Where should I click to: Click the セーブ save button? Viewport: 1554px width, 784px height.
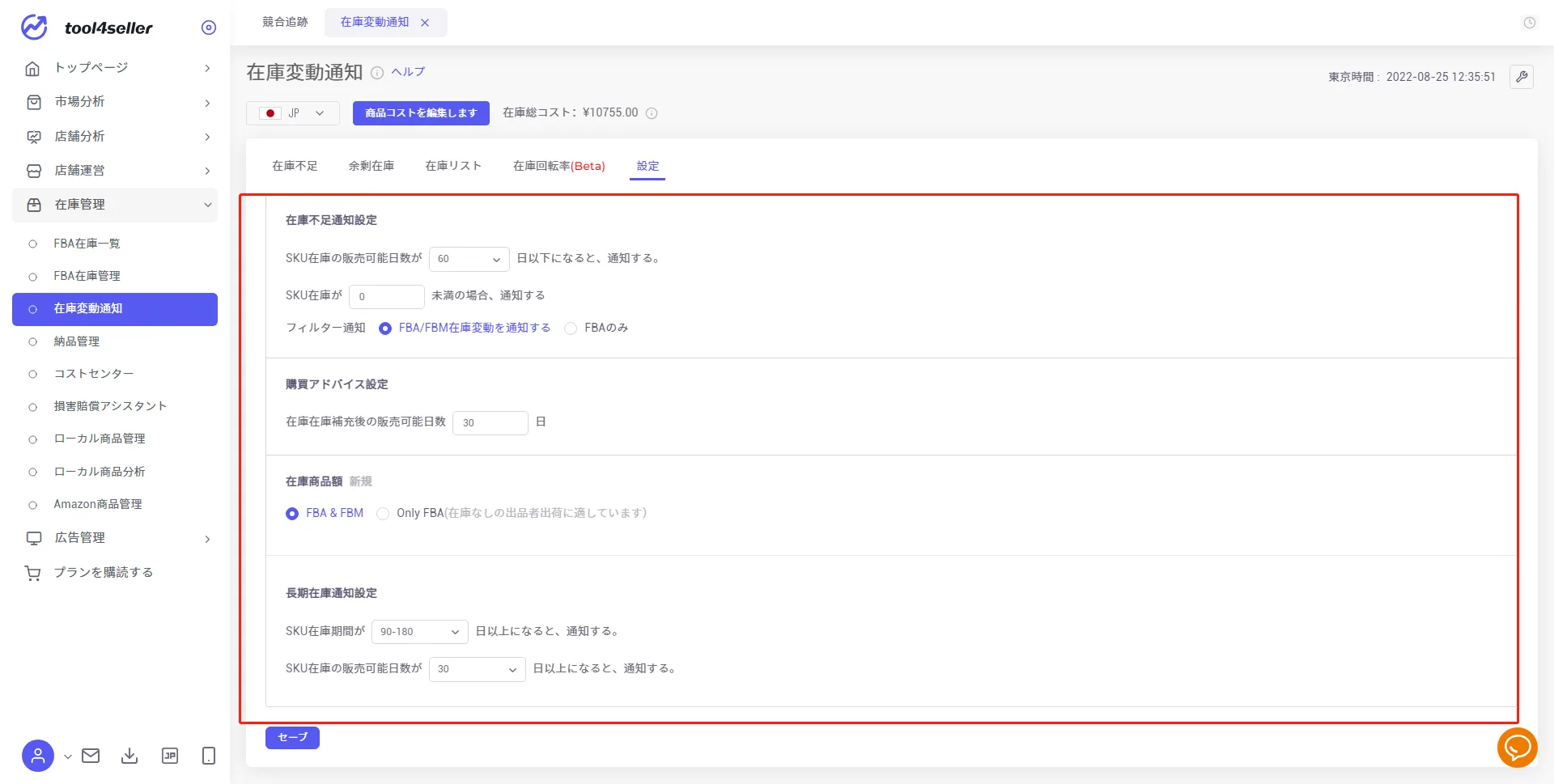pos(292,738)
